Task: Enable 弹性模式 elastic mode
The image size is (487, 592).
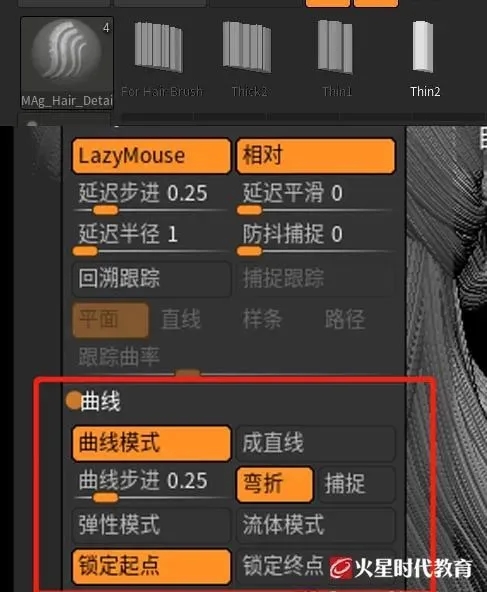Action: pyautogui.click(x=151, y=526)
